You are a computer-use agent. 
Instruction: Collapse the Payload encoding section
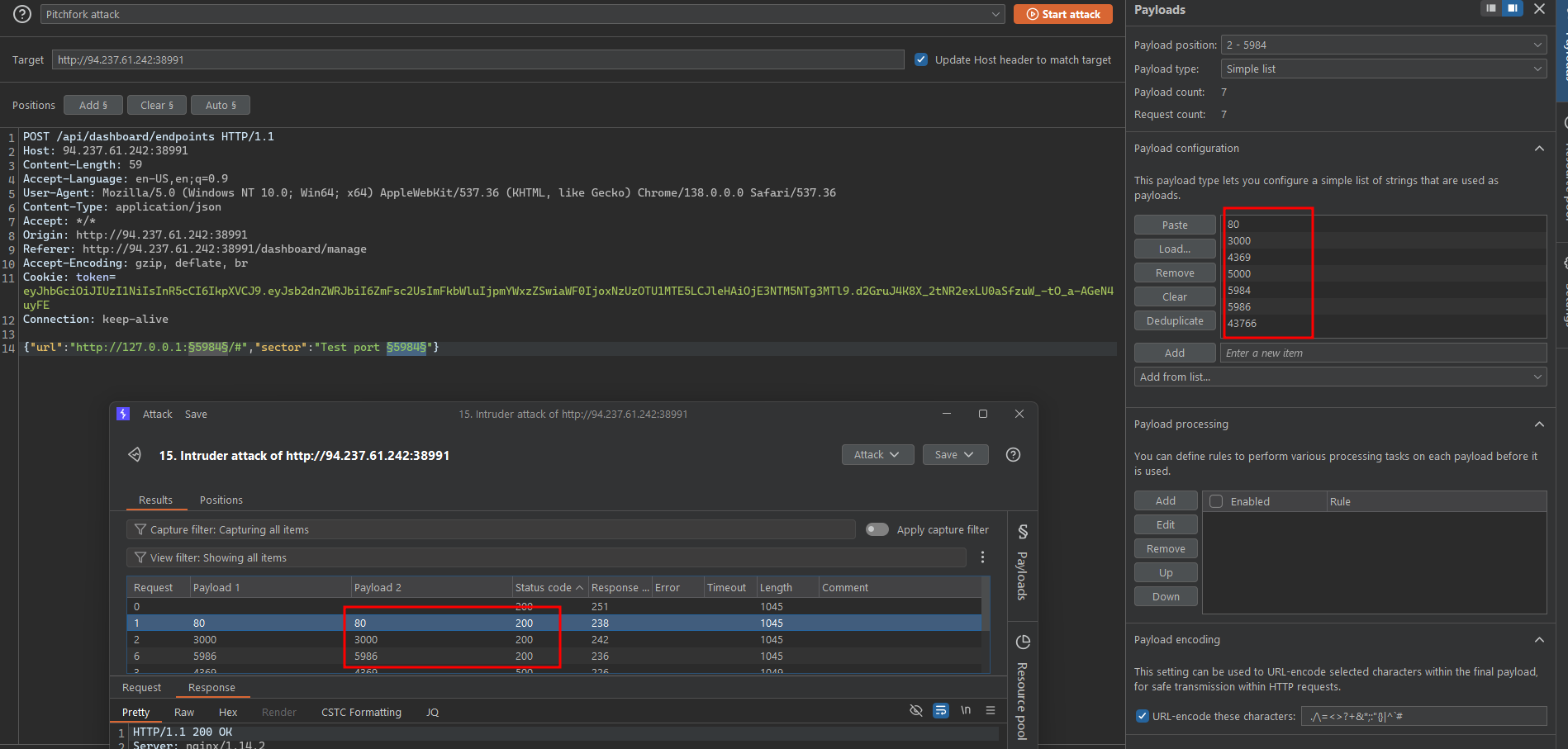click(1539, 640)
